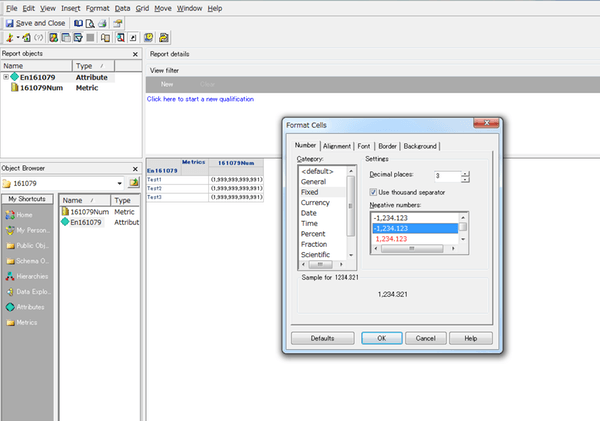600x421 pixels.
Task: Open the dropdown arrow beside the run icon
Action: coord(18,38)
